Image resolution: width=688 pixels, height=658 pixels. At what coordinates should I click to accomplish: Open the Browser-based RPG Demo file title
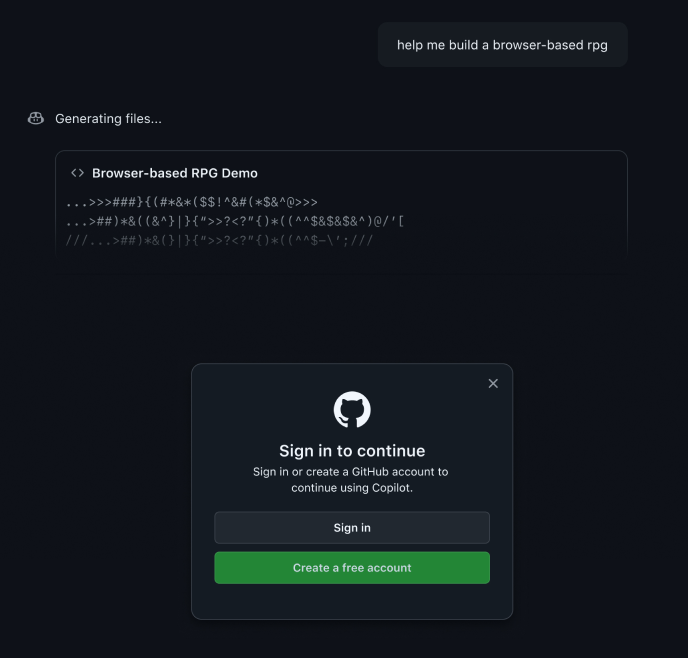(x=175, y=173)
